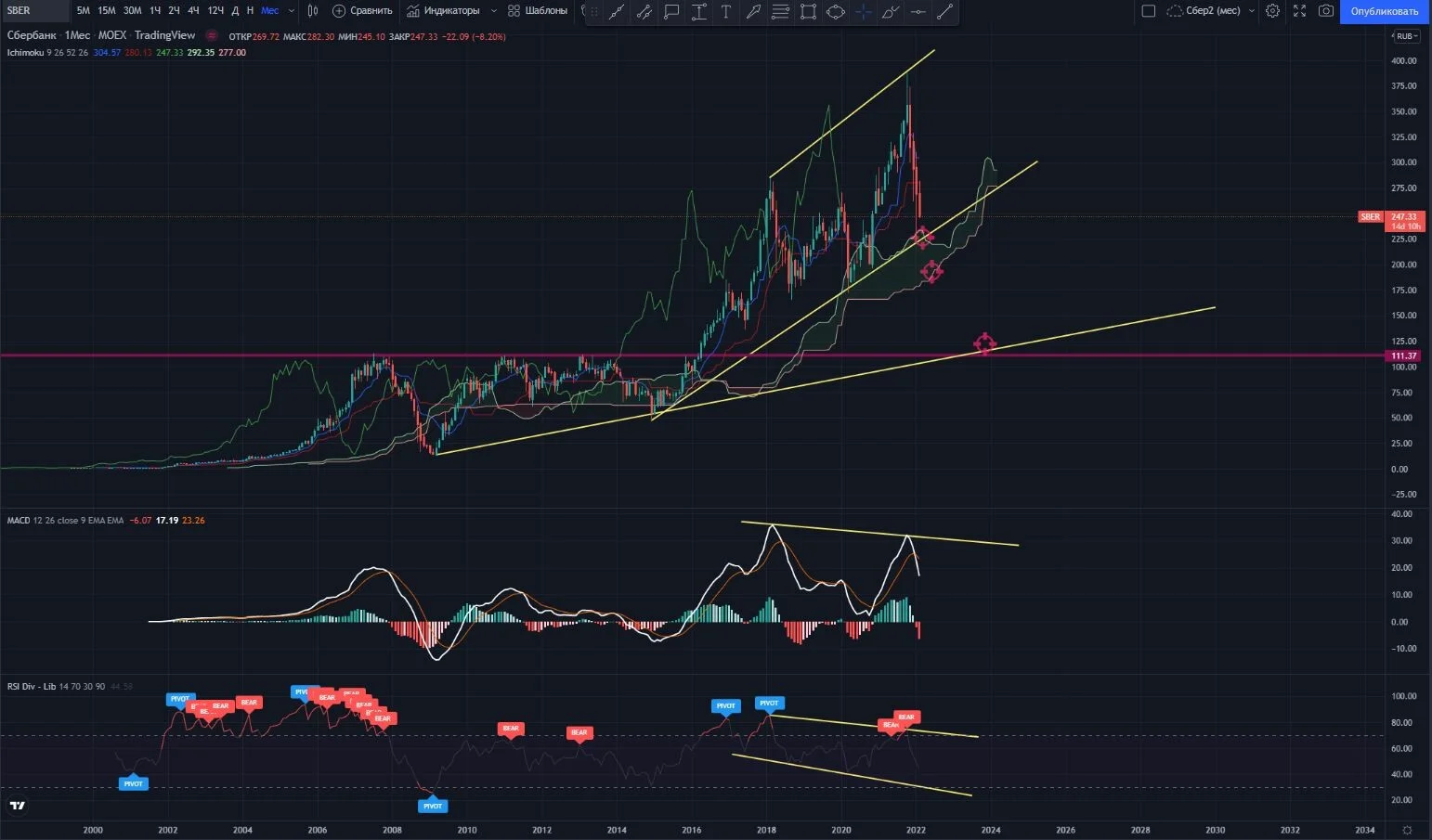Open chart settings gear in top bar
Image resolution: width=1432 pixels, height=840 pixels.
(x=1272, y=11)
